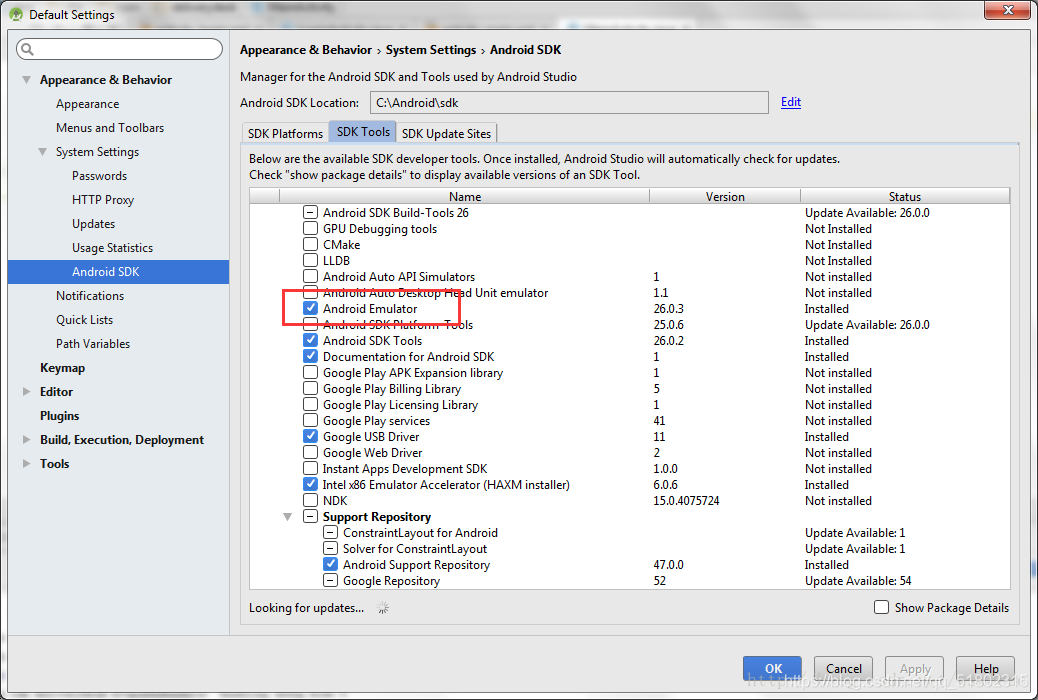Open Quick Lists settings
This screenshot has width=1038, height=700.
(84, 320)
